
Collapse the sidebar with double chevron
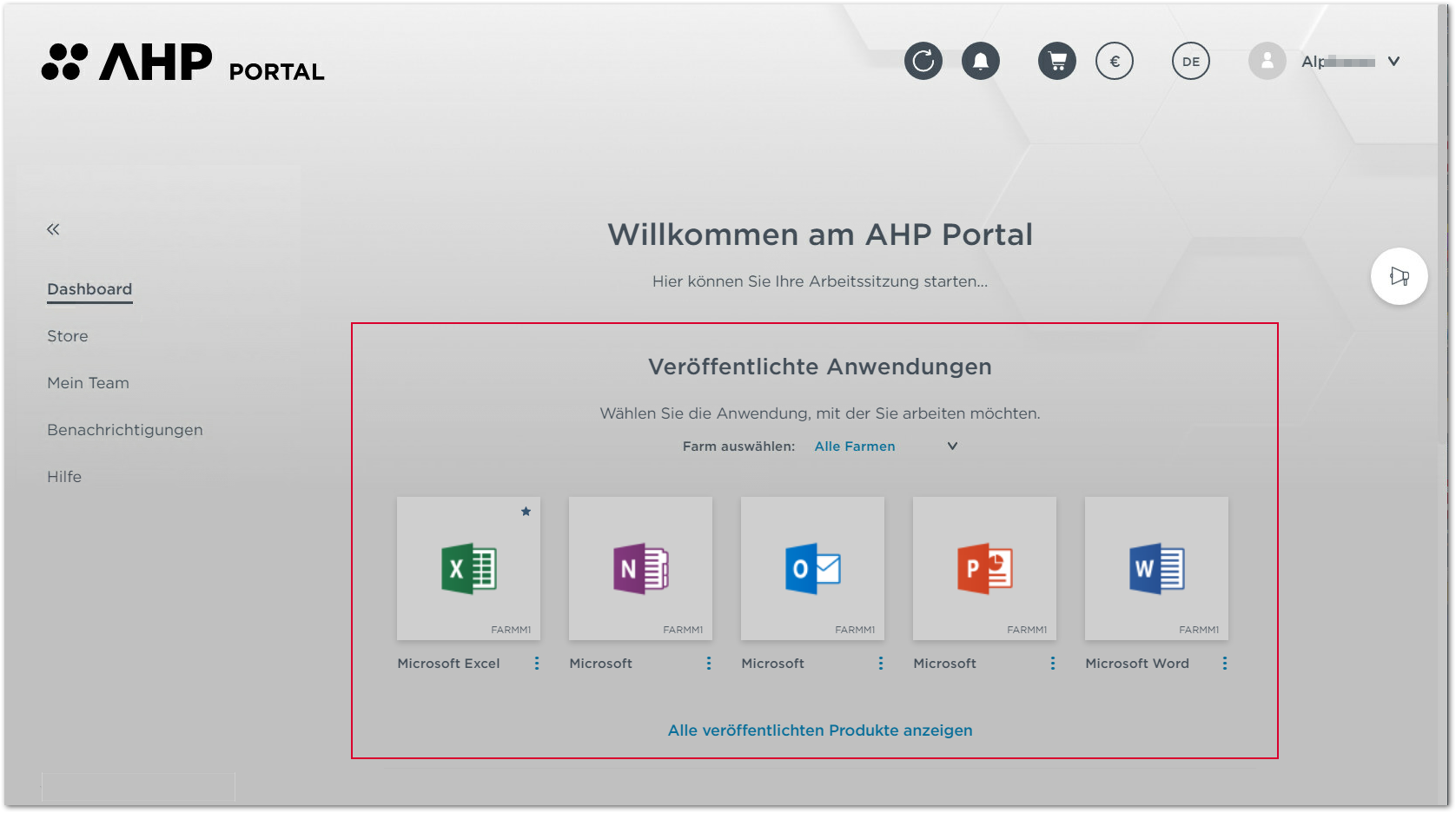point(53,229)
